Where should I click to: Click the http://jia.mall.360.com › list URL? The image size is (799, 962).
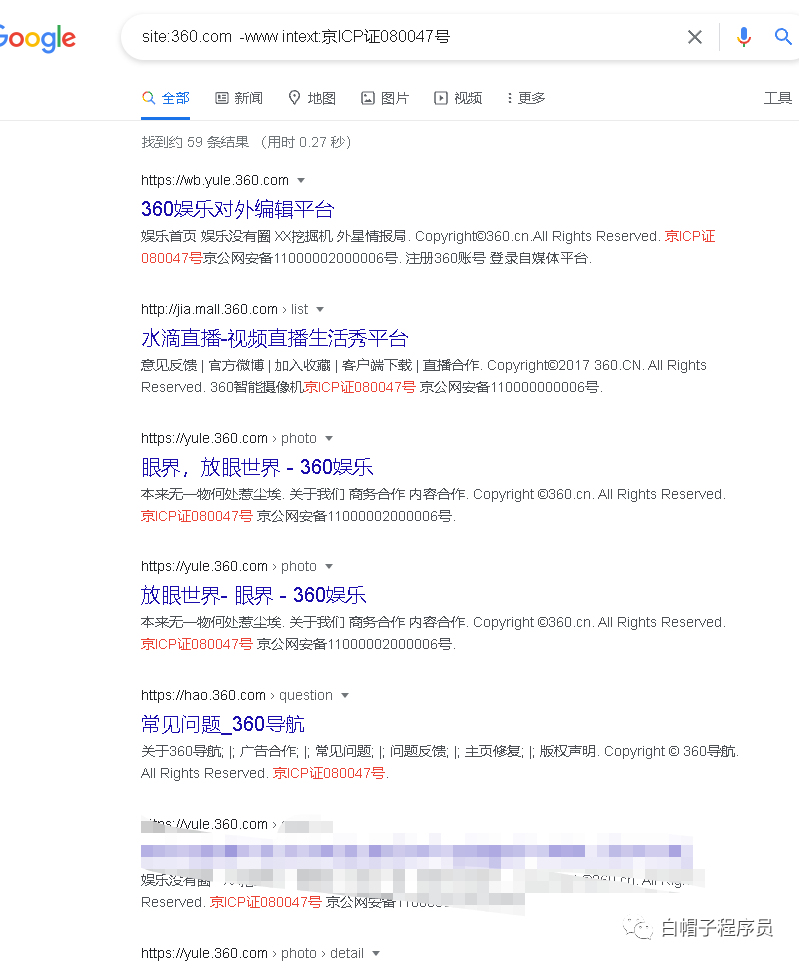(x=225, y=309)
